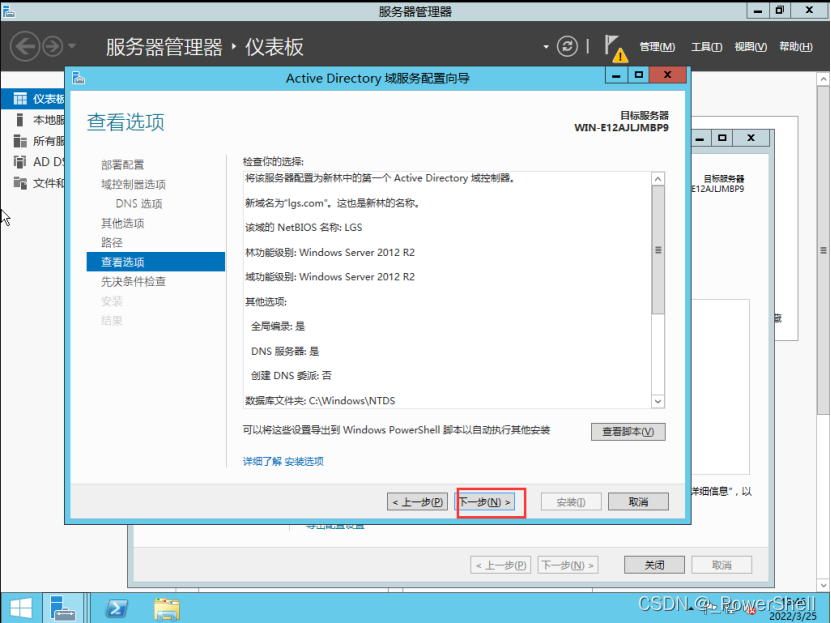Open the 管理(M) menu

[x=657, y=47]
